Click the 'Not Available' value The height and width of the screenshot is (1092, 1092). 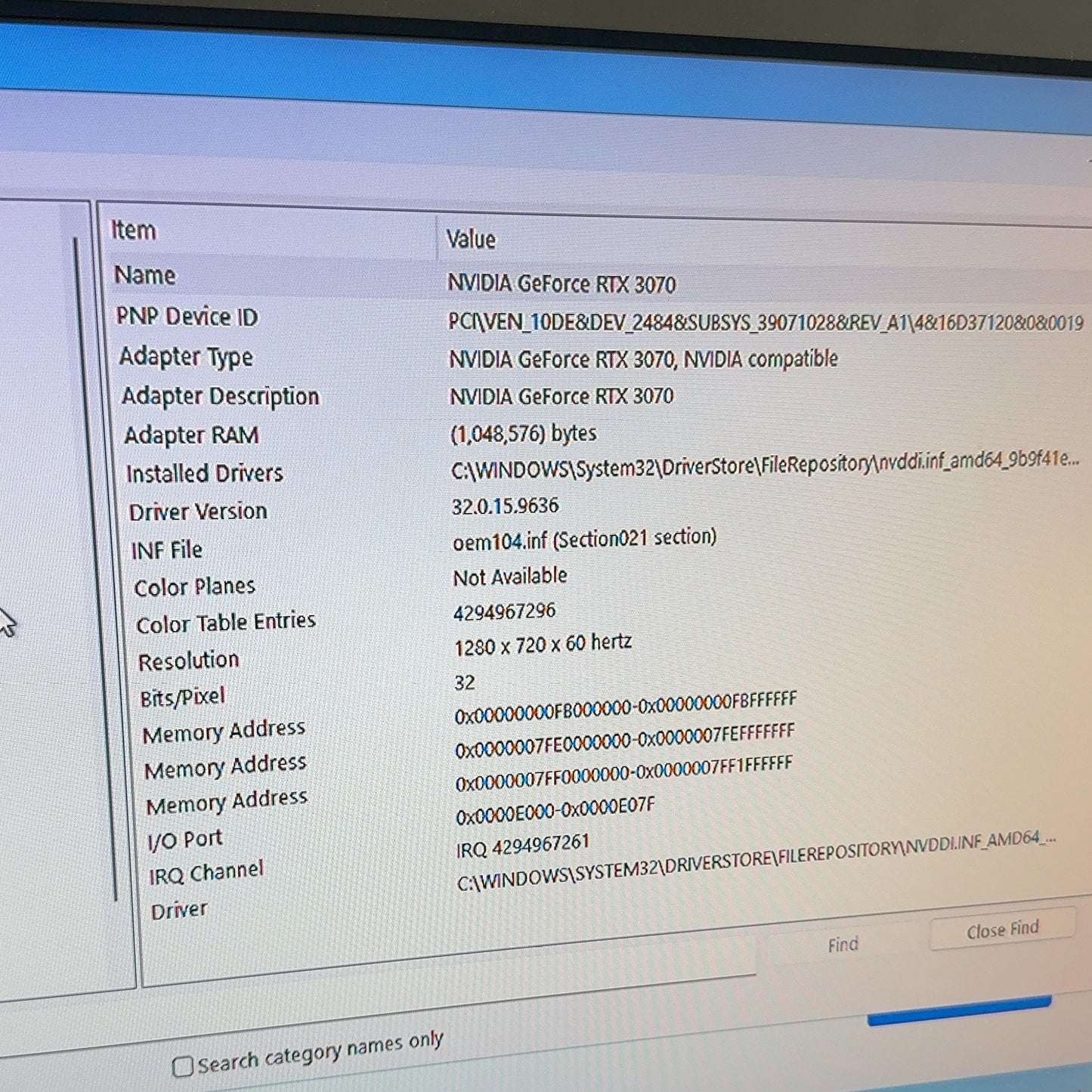[x=510, y=577]
